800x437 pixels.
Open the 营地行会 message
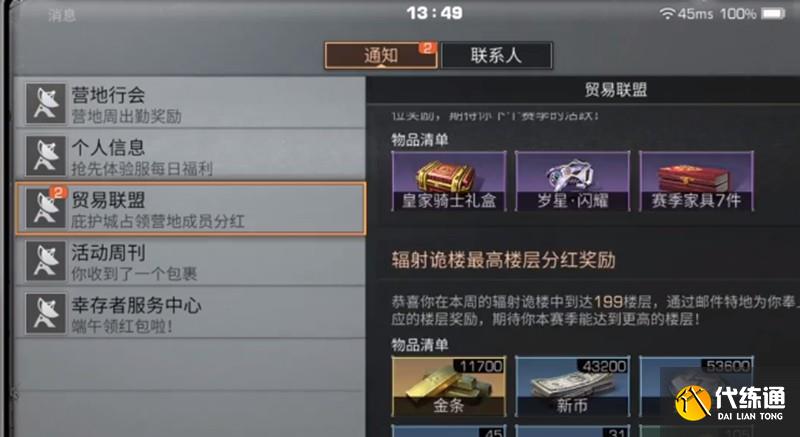[190, 104]
